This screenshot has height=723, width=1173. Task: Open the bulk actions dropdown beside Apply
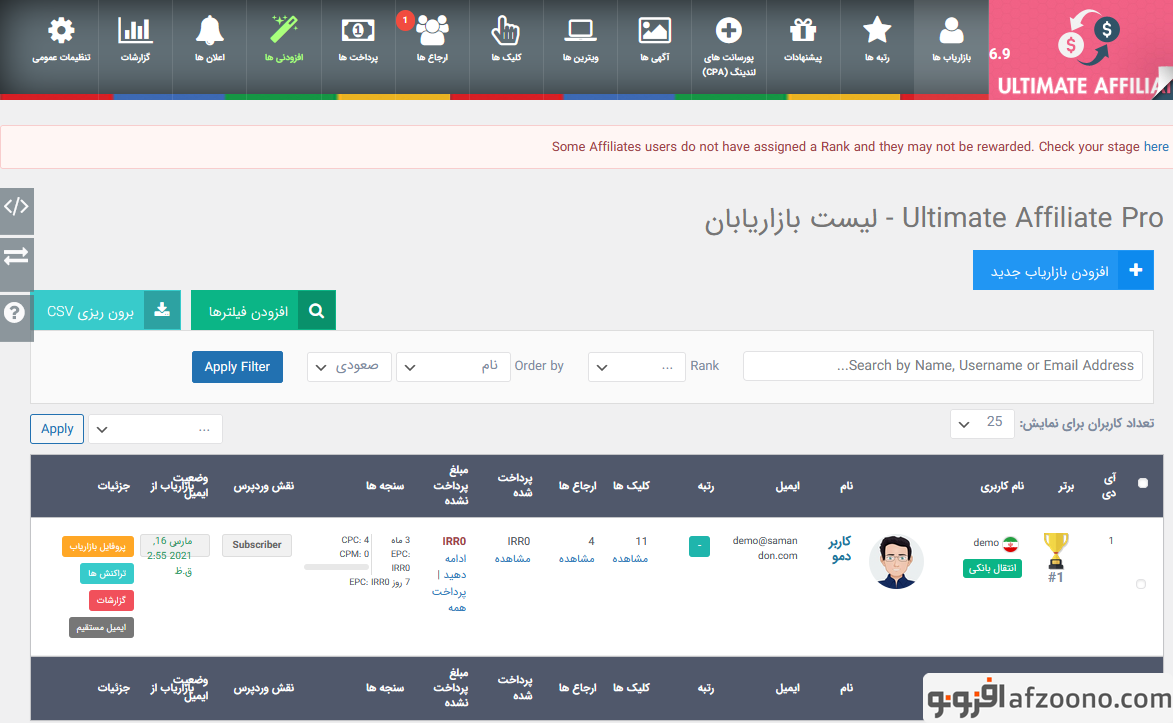[x=156, y=430]
